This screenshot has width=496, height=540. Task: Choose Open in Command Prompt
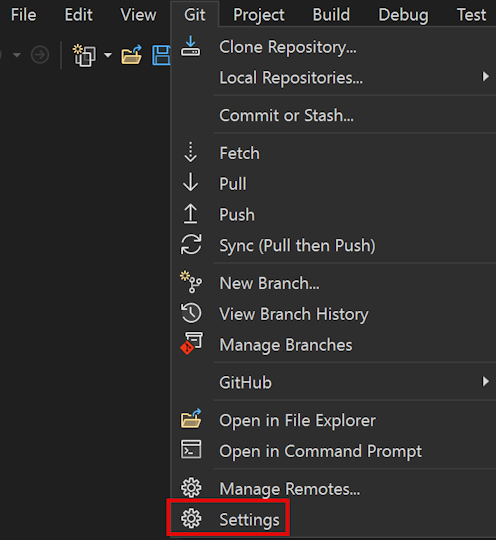click(320, 451)
